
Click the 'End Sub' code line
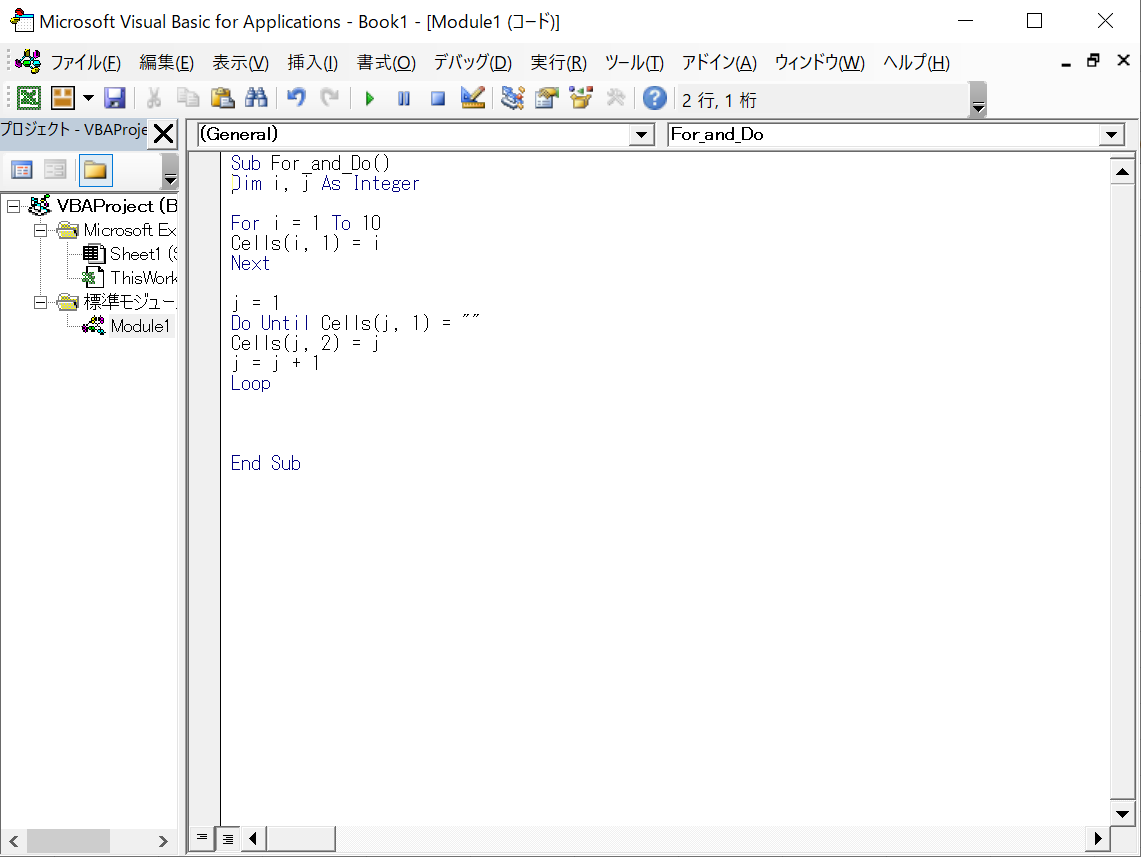(266, 463)
